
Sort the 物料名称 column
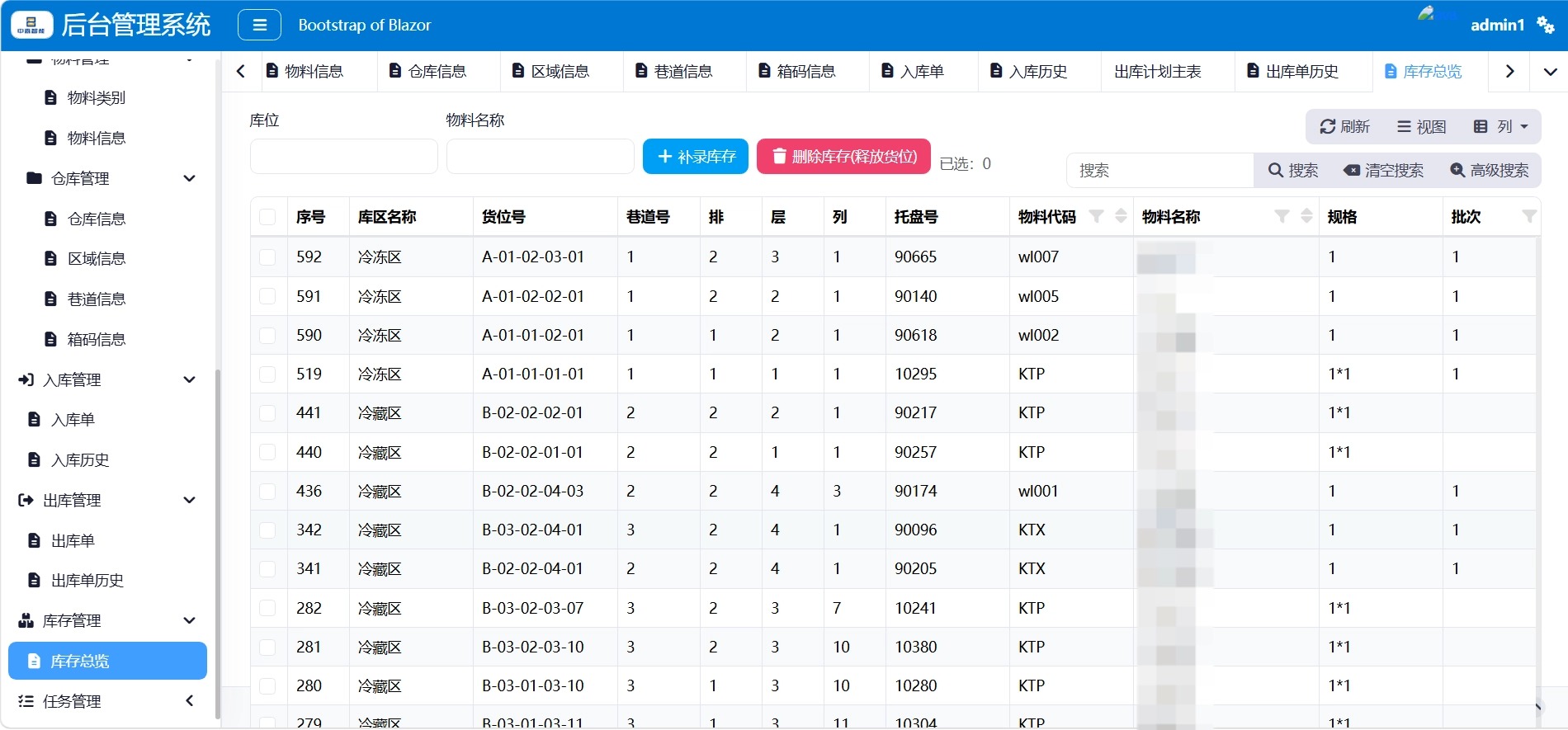(1306, 216)
